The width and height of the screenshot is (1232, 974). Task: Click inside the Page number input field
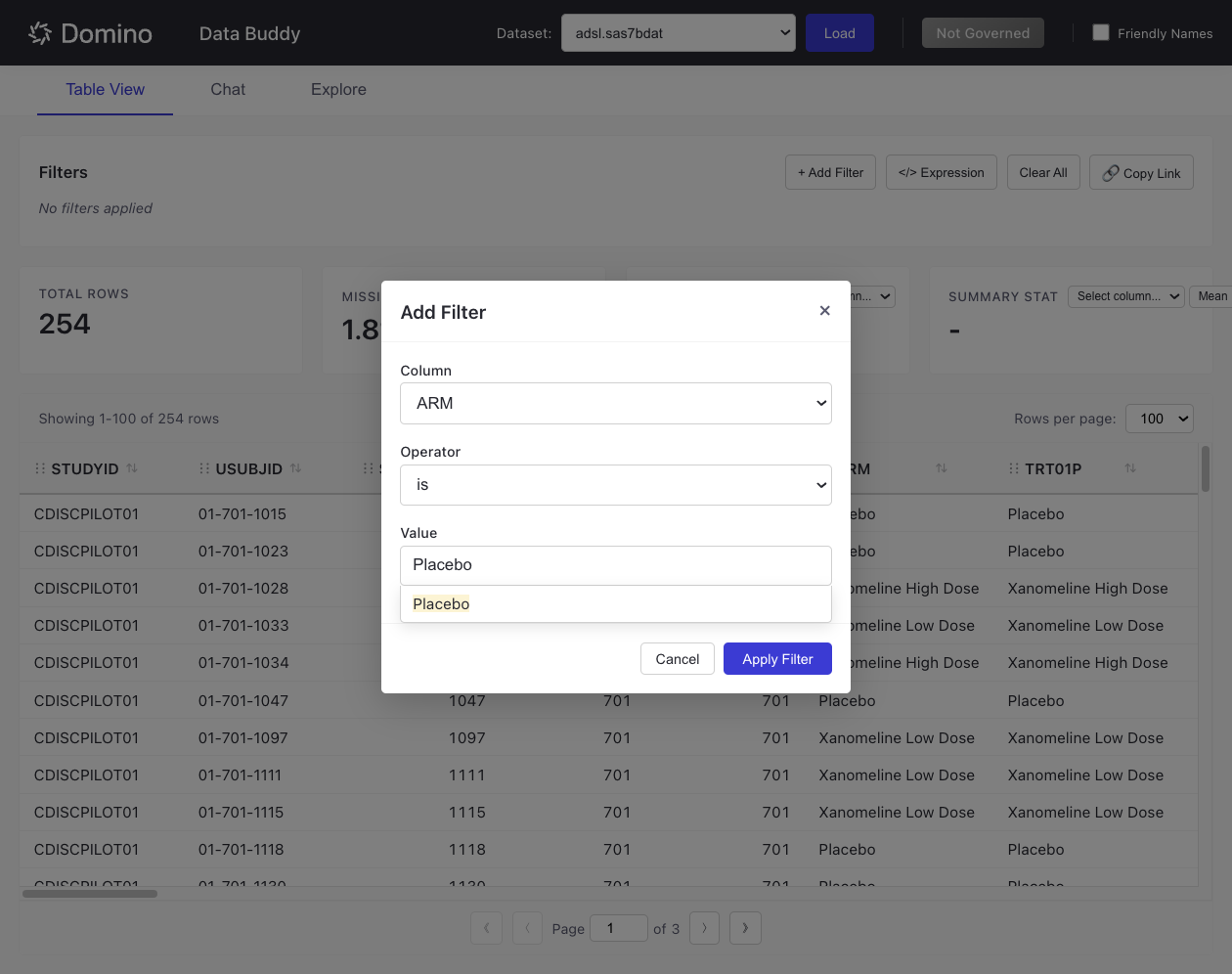coord(619,927)
